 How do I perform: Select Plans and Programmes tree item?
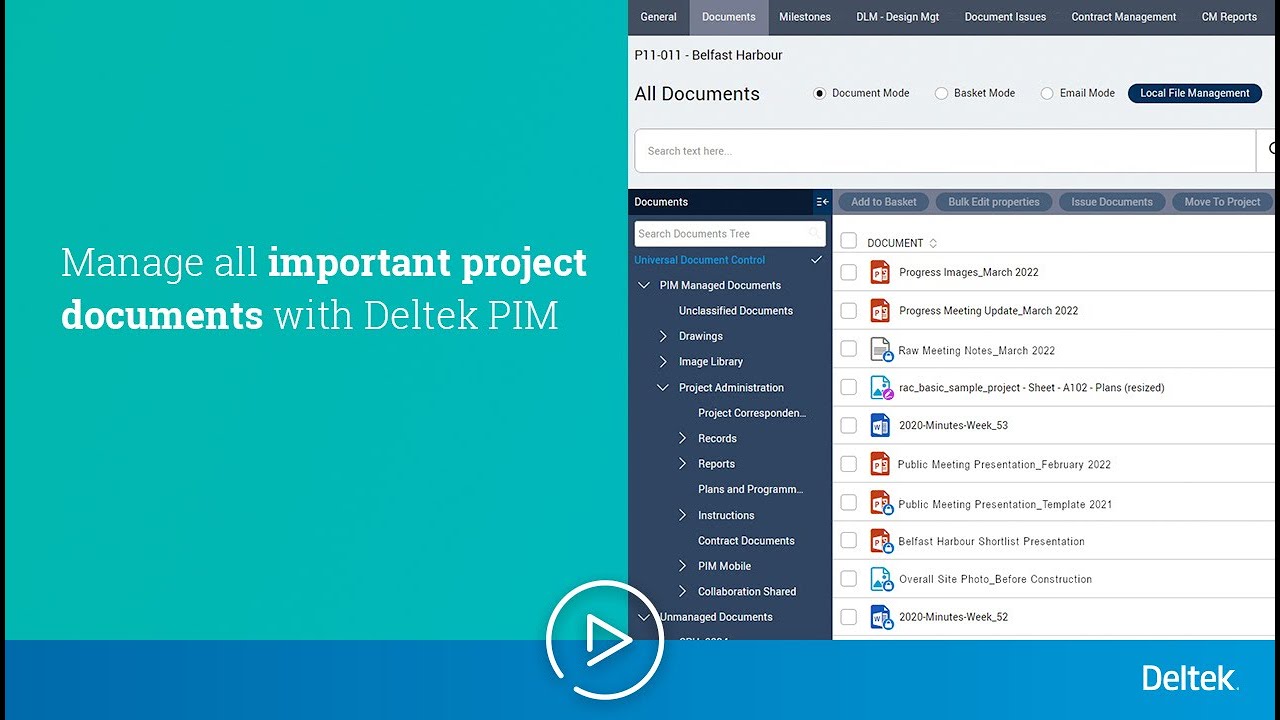(751, 490)
